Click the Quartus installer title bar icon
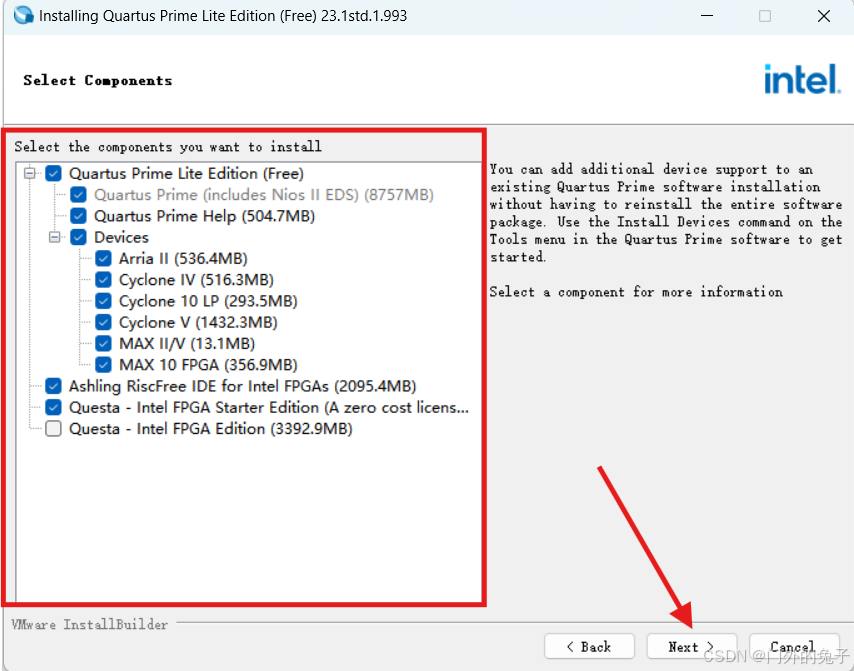This screenshot has height=671, width=854. [x=24, y=15]
